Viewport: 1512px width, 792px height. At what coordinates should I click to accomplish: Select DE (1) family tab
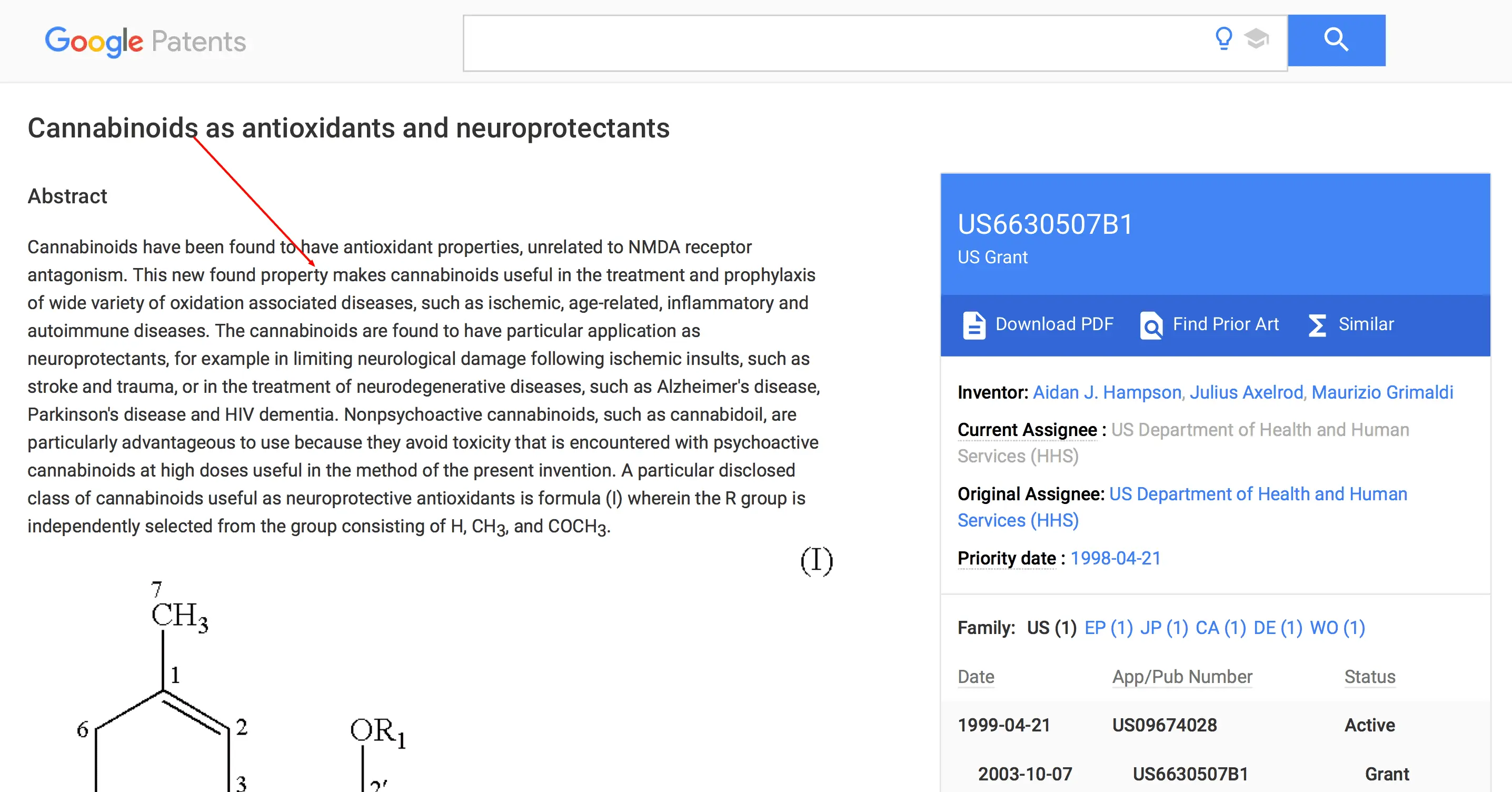tap(1277, 628)
